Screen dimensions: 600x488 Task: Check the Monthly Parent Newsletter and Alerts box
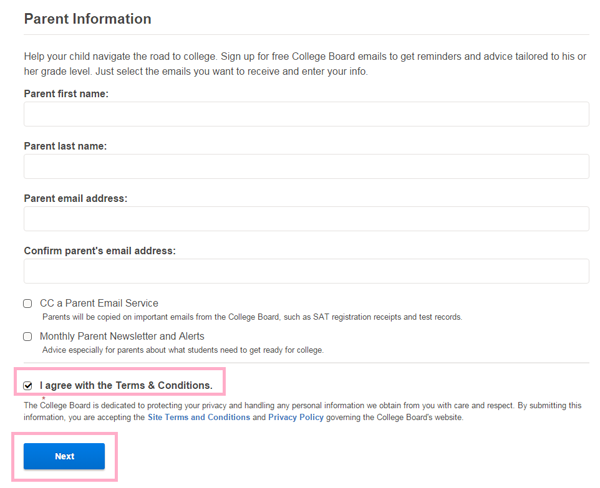[28, 337]
